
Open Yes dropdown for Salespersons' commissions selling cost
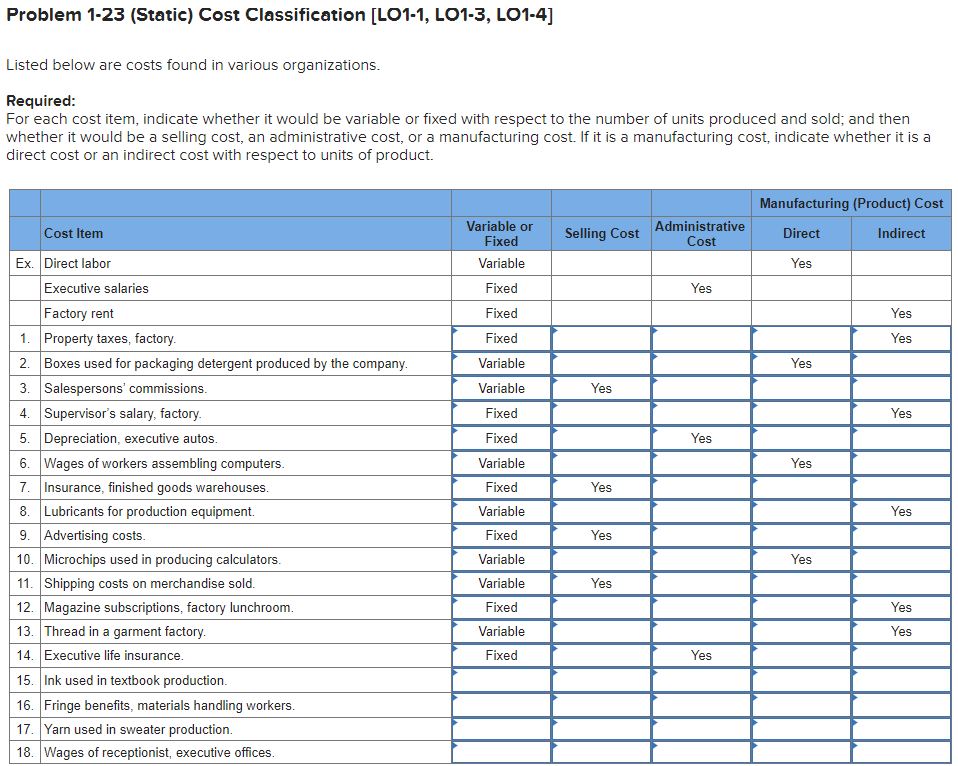click(x=601, y=388)
